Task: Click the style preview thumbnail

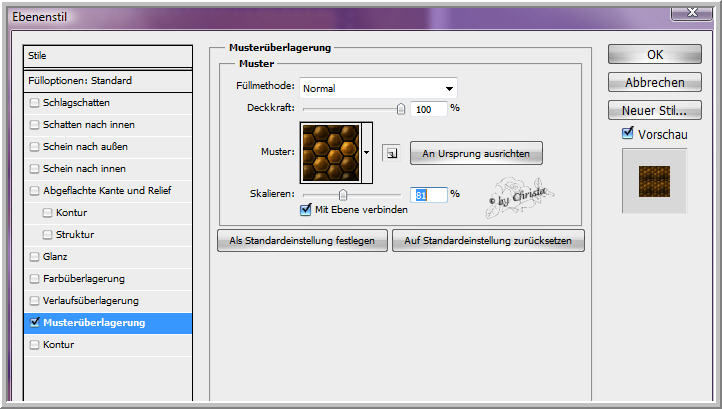Action: pos(654,181)
